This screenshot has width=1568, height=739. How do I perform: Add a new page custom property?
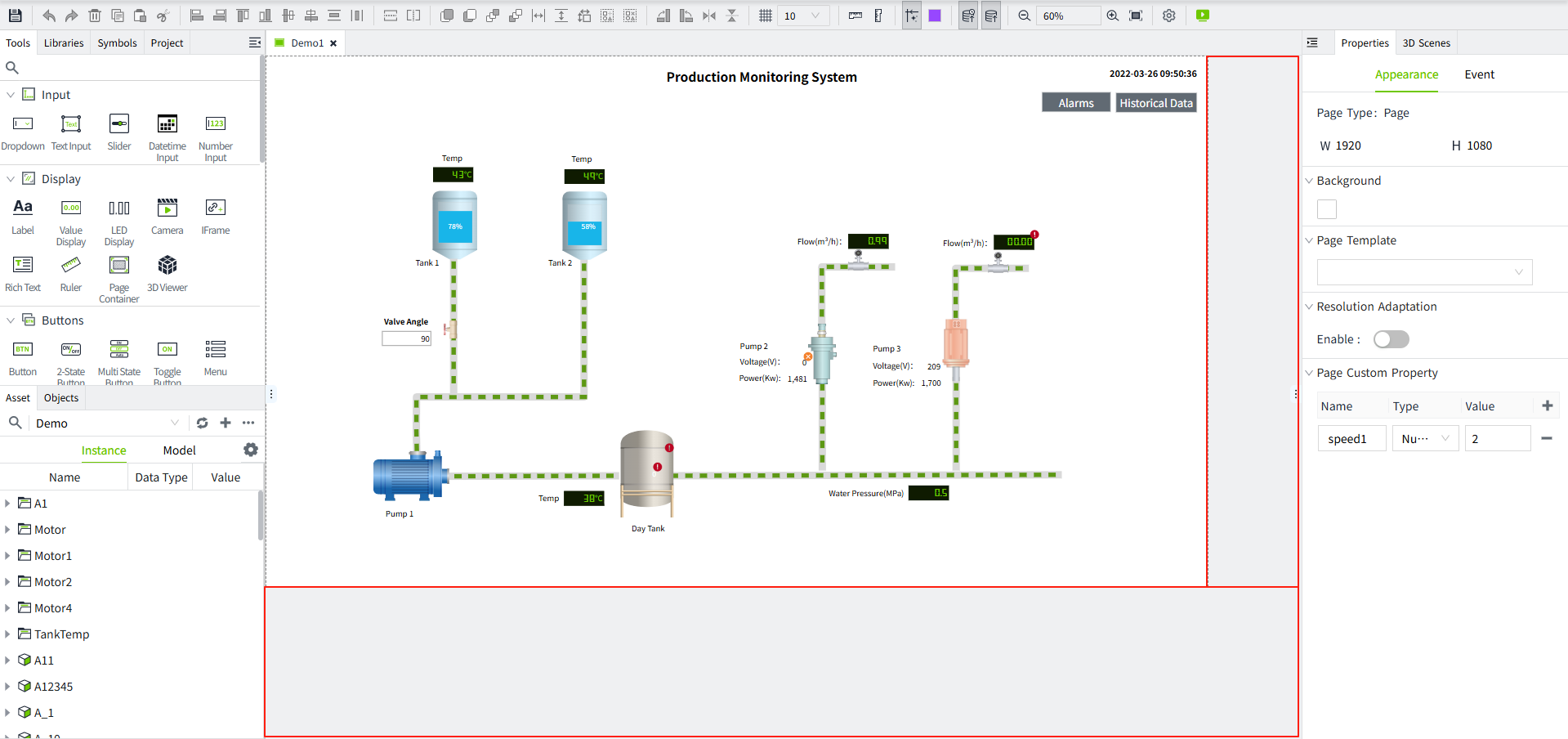pyautogui.click(x=1547, y=405)
